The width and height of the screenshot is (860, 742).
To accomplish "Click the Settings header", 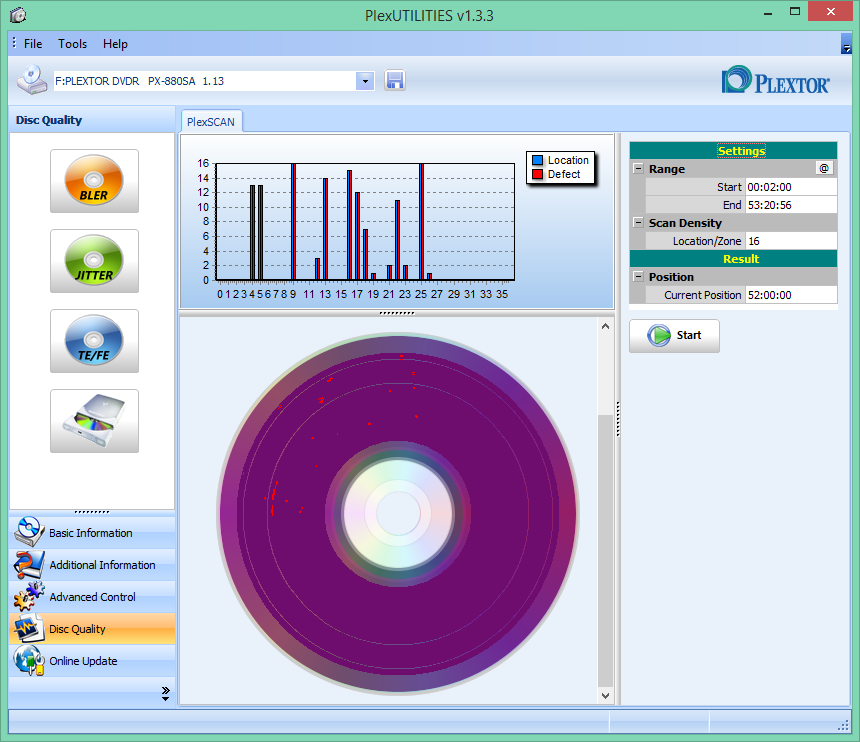I will pos(733,151).
